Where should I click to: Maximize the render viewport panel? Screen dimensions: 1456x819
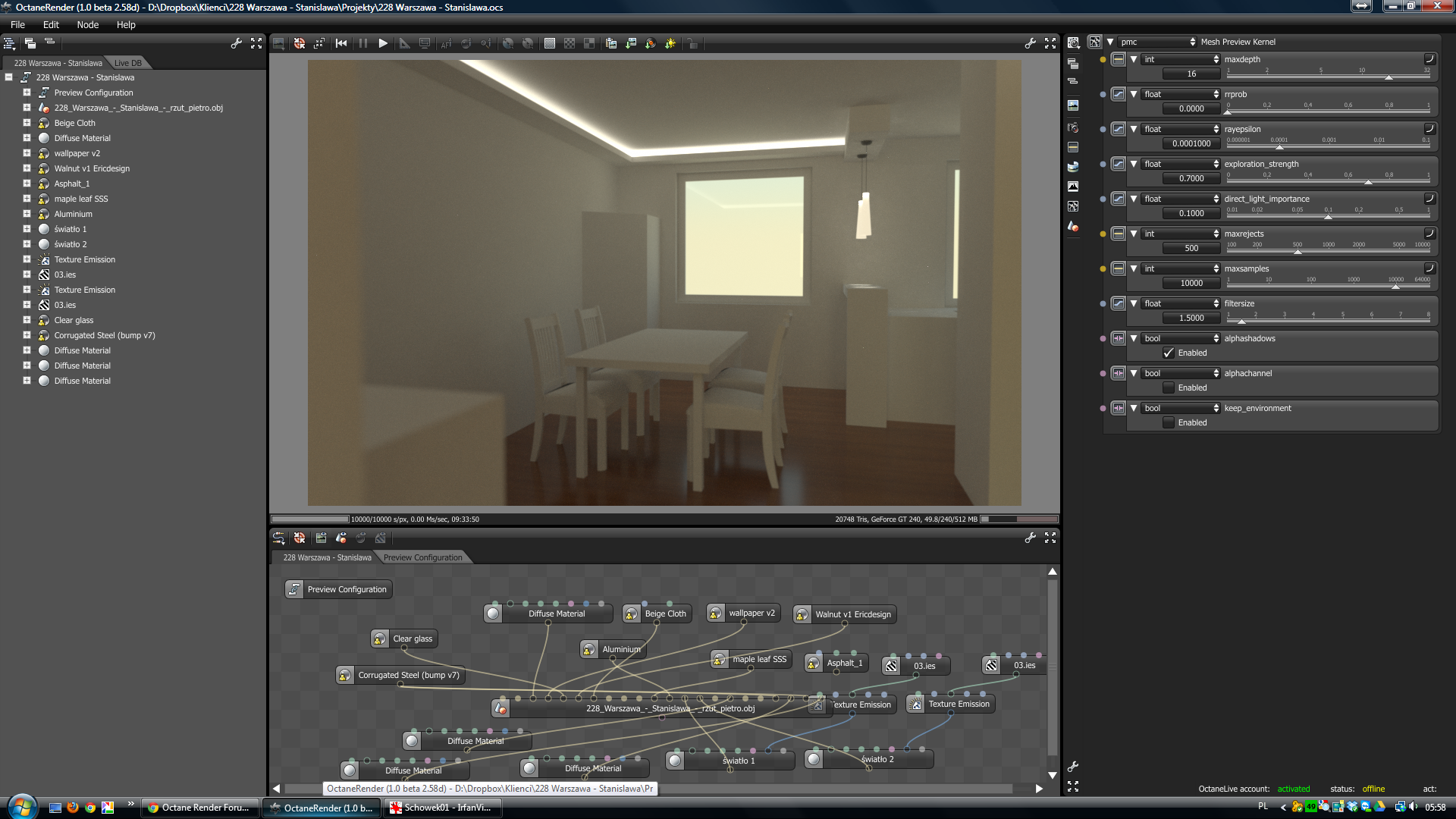1050,43
